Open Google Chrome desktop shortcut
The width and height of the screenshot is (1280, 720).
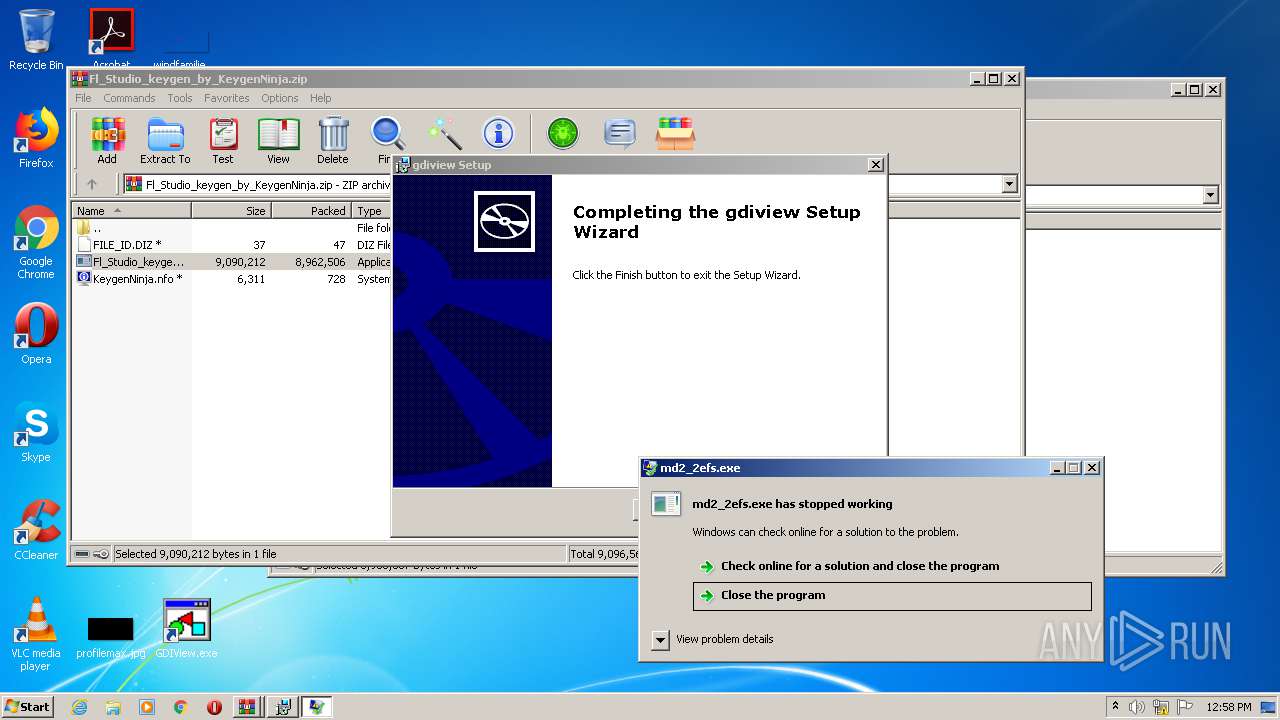pyautogui.click(x=36, y=243)
